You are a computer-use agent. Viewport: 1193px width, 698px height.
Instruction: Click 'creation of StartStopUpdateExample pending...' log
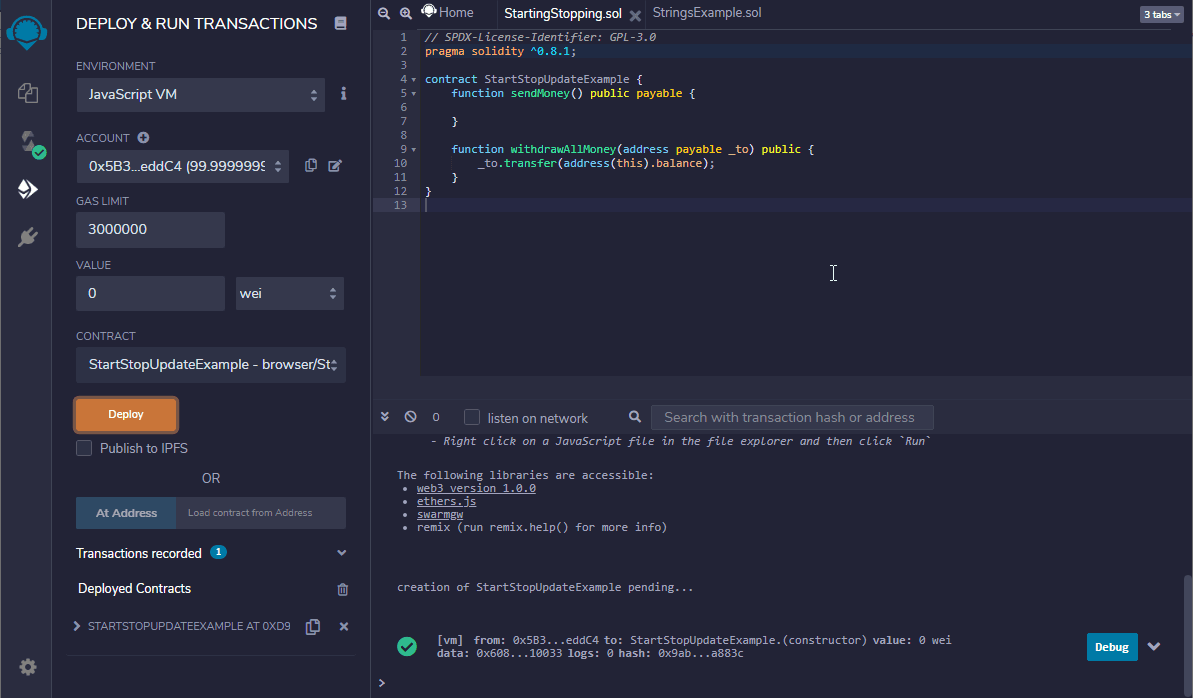[545, 587]
